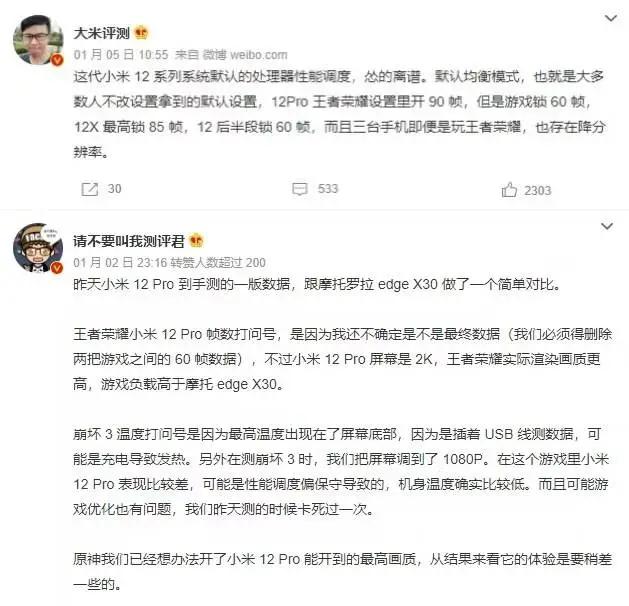Click verified V badge on second avatar
Image resolution: width=629 pixels, height=606 pixels.
[57, 268]
